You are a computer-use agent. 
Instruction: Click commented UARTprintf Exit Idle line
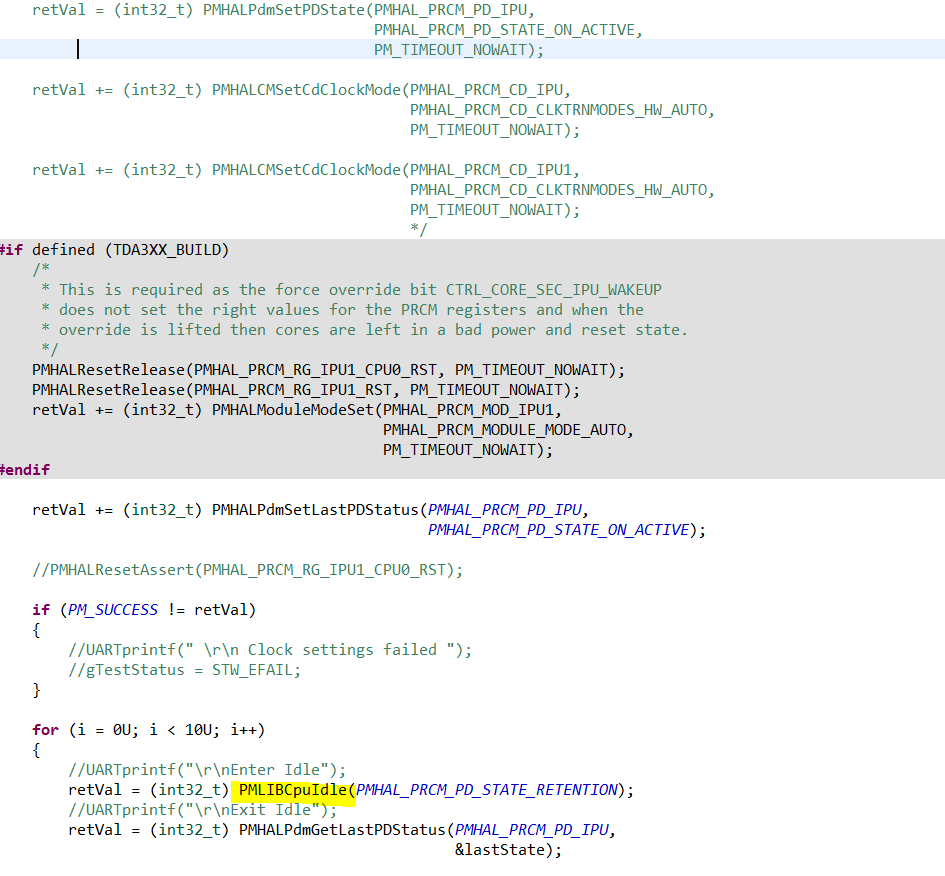point(202,810)
